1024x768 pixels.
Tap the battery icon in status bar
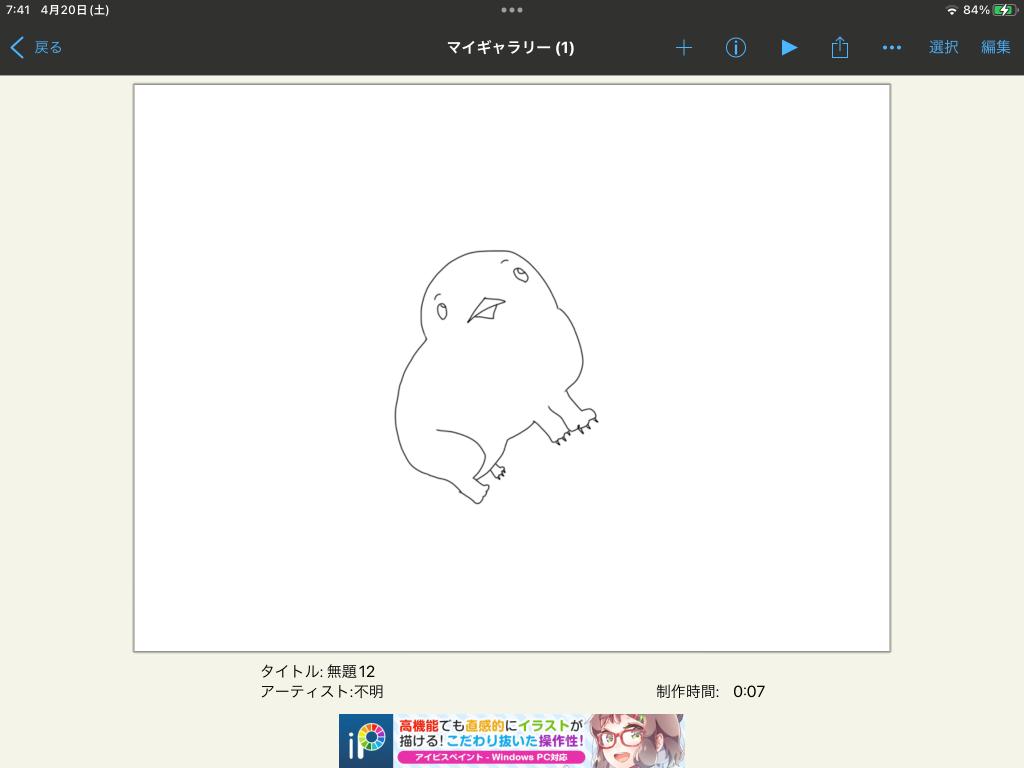click(1003, 10)
